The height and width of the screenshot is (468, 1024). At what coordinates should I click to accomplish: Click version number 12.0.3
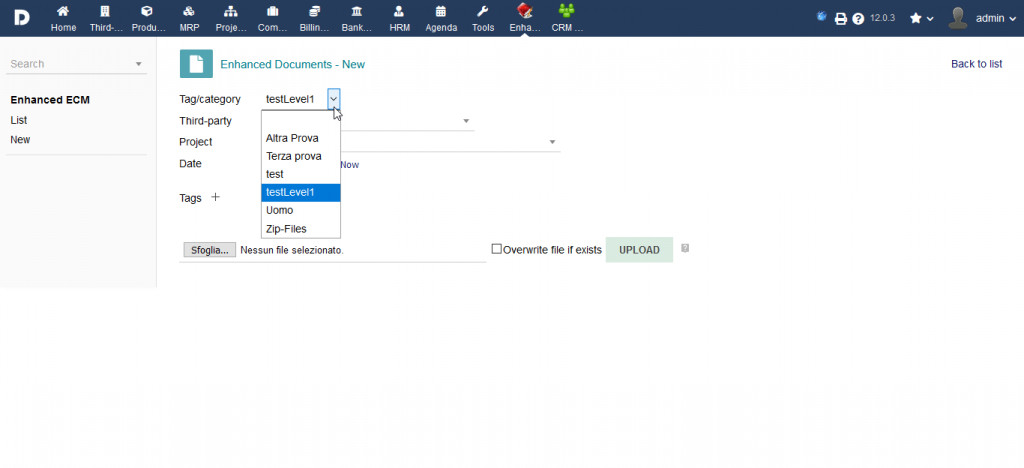point(882,18)
